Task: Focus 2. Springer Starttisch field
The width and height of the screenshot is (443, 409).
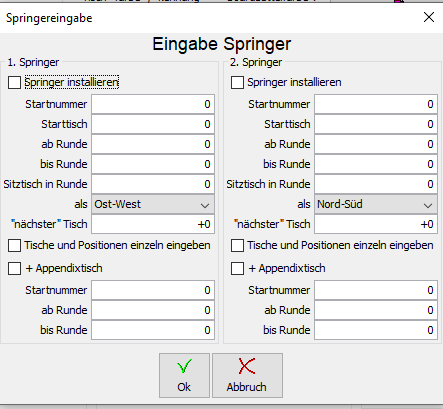Action: coord(376,124)
